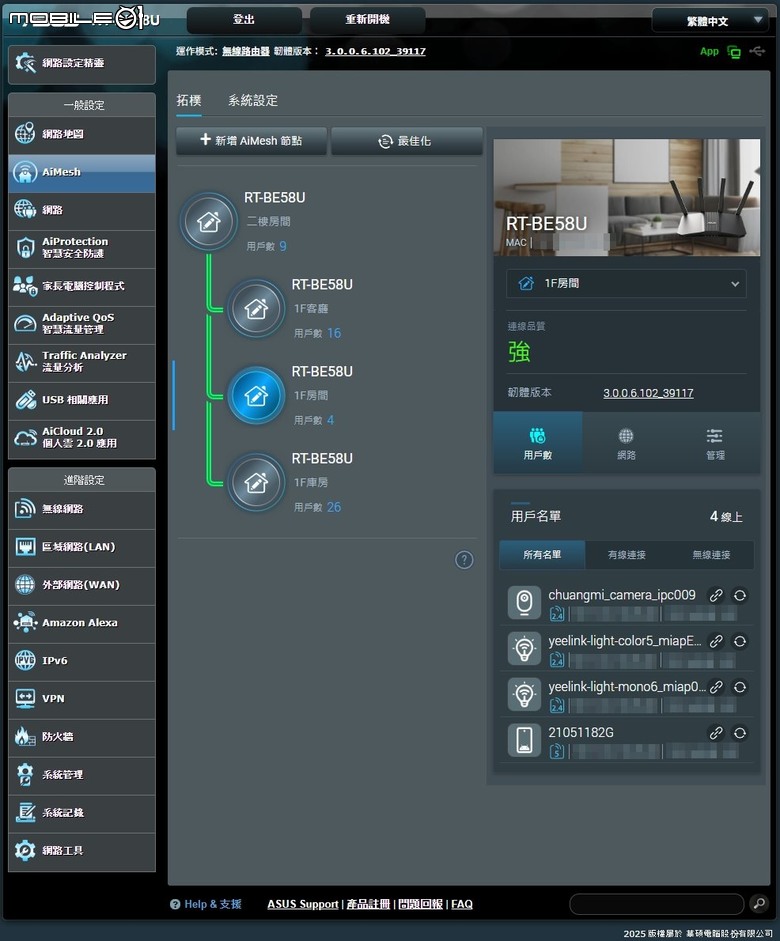Click the App link in header
The width and height of the screenshot is (780, 941).
coord(709,51)
